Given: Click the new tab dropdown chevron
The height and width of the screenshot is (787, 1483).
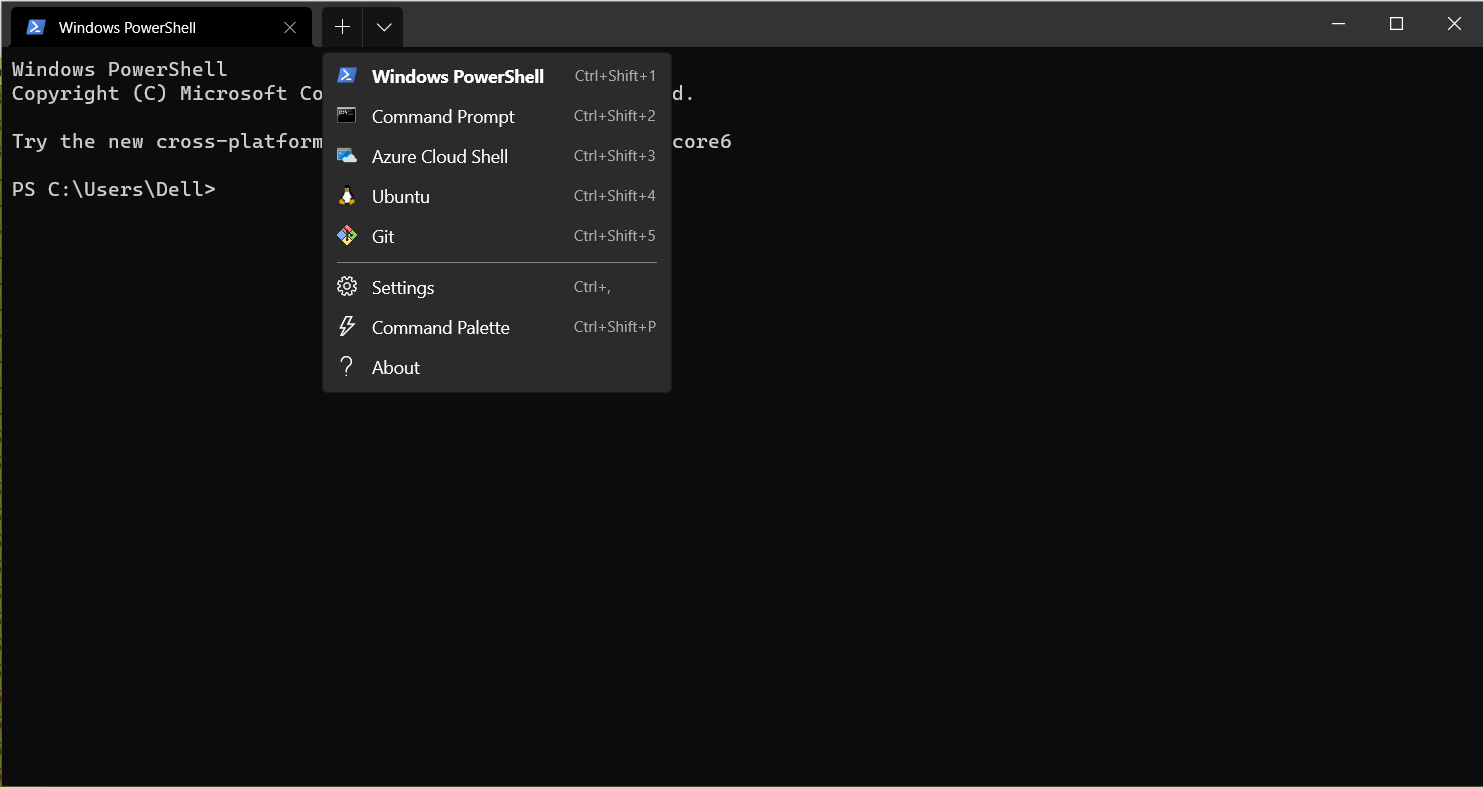Looking at the screenshot, I should point(384,26).
